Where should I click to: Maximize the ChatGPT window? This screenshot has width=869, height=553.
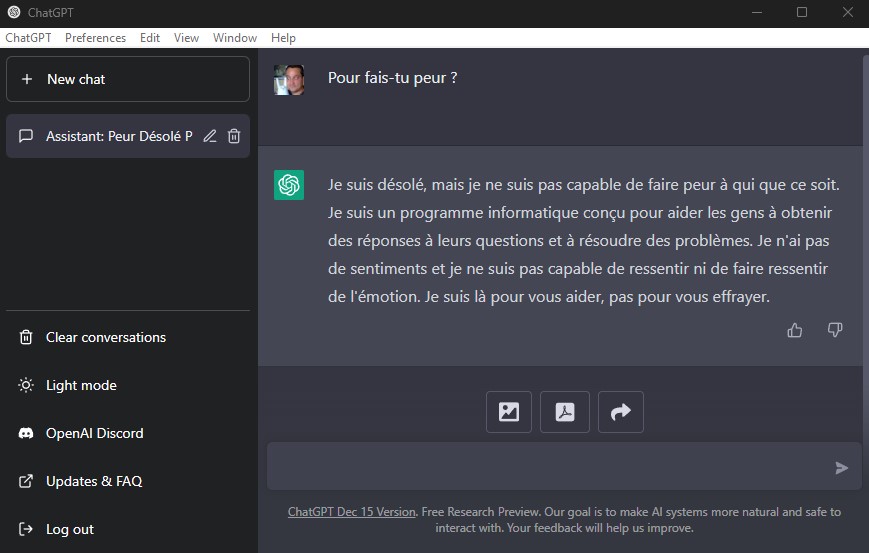(802, 12)
